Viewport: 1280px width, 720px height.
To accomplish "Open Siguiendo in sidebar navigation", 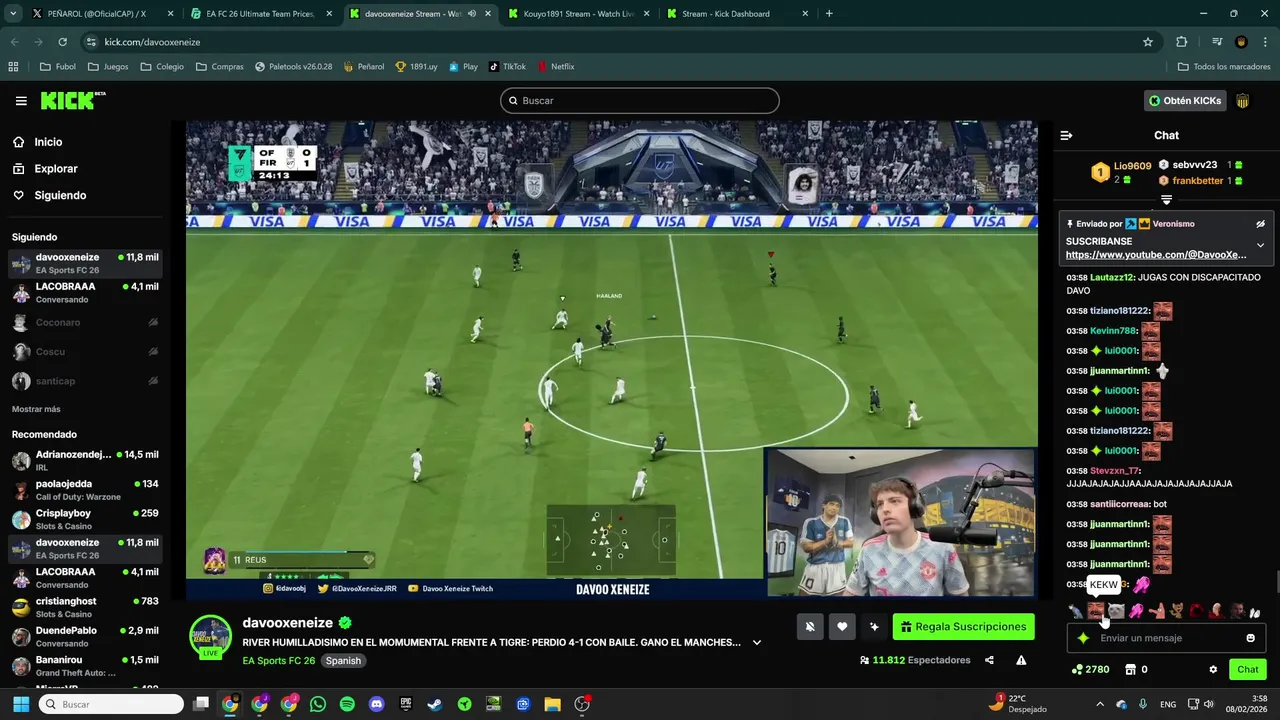I will click(60, 195).
